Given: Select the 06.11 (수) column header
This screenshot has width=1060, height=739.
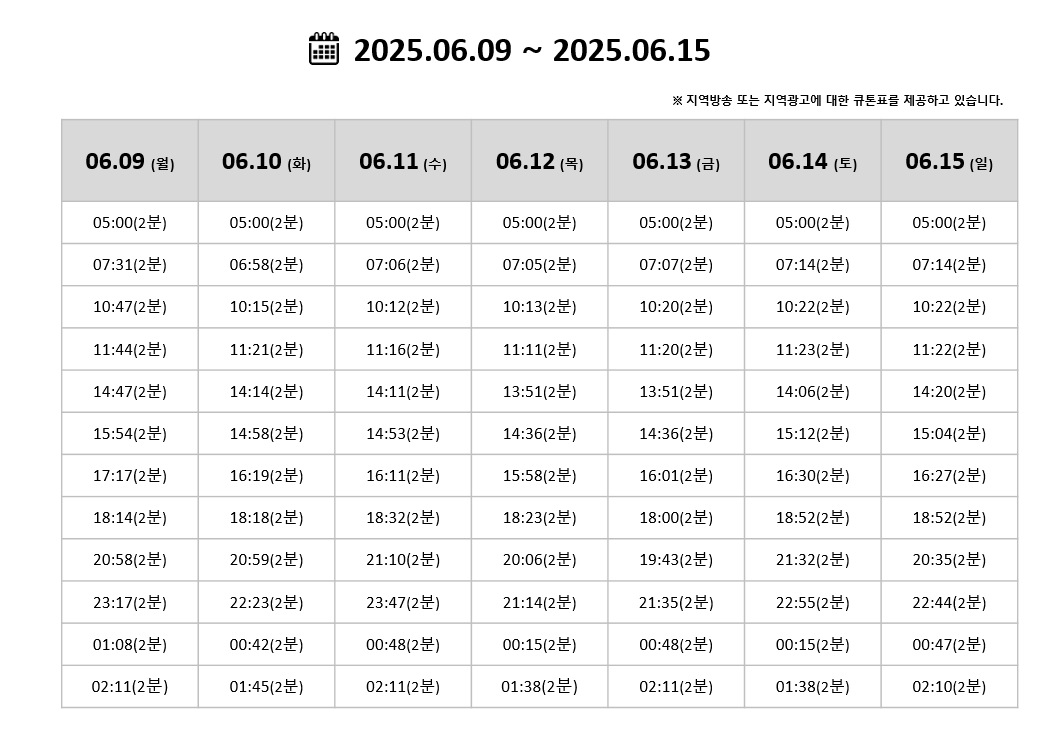Looking at the screenshot, I should click(x=403, y=162).
